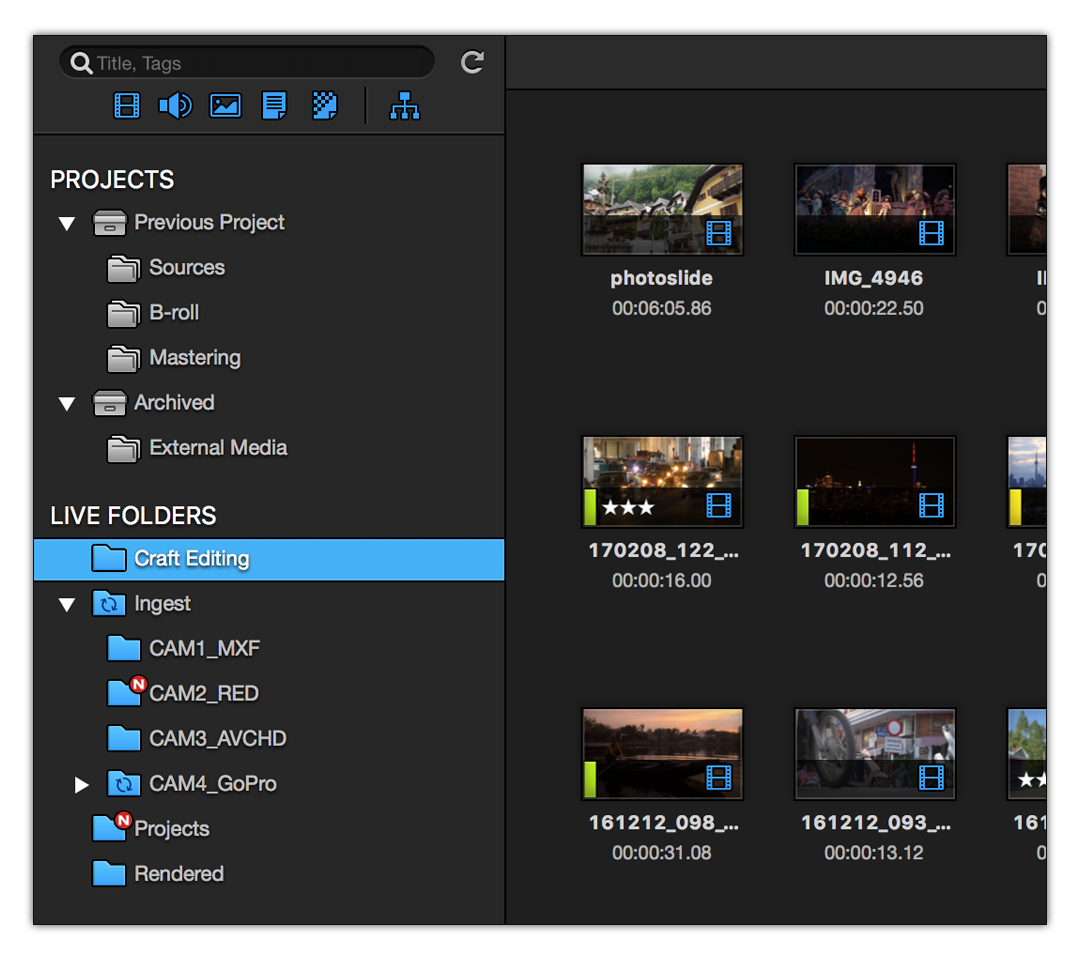Viewport: 1080px width, 960px height.
Task: Switch to hierarchy view
Action: (404, 105)
